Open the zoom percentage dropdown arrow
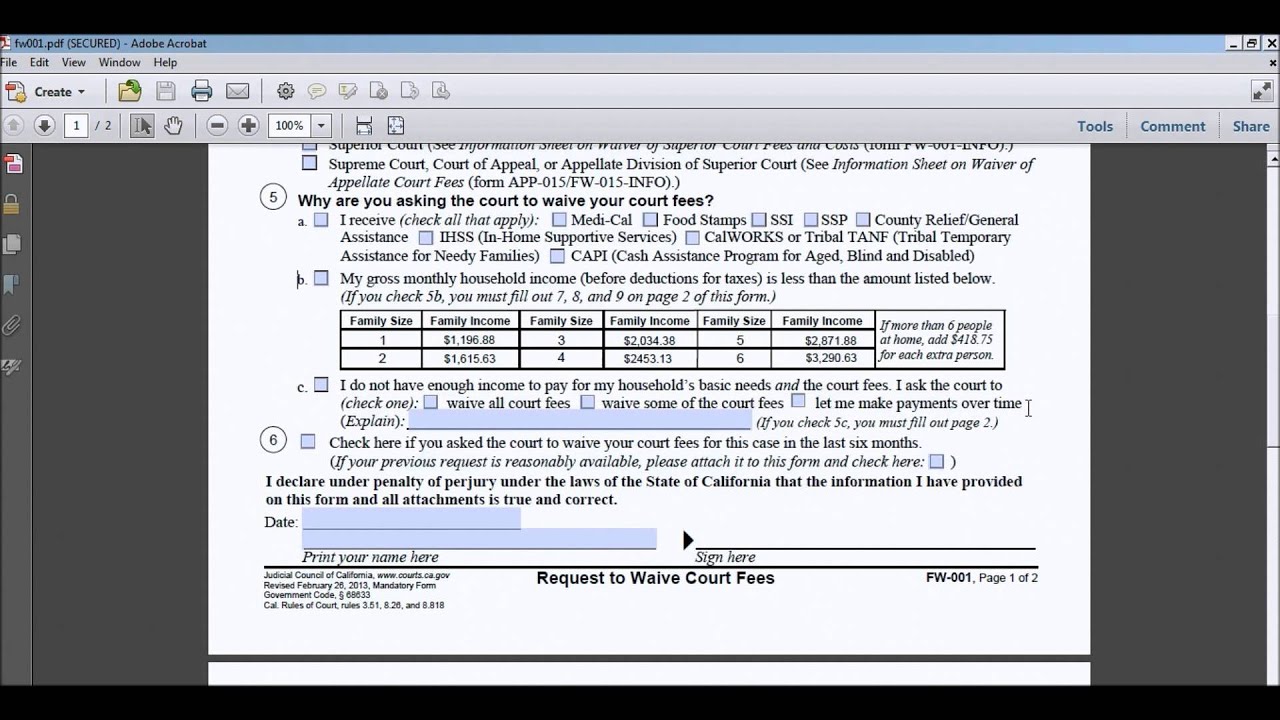This screenshot has width=1280, height=720. click(321, 125)
